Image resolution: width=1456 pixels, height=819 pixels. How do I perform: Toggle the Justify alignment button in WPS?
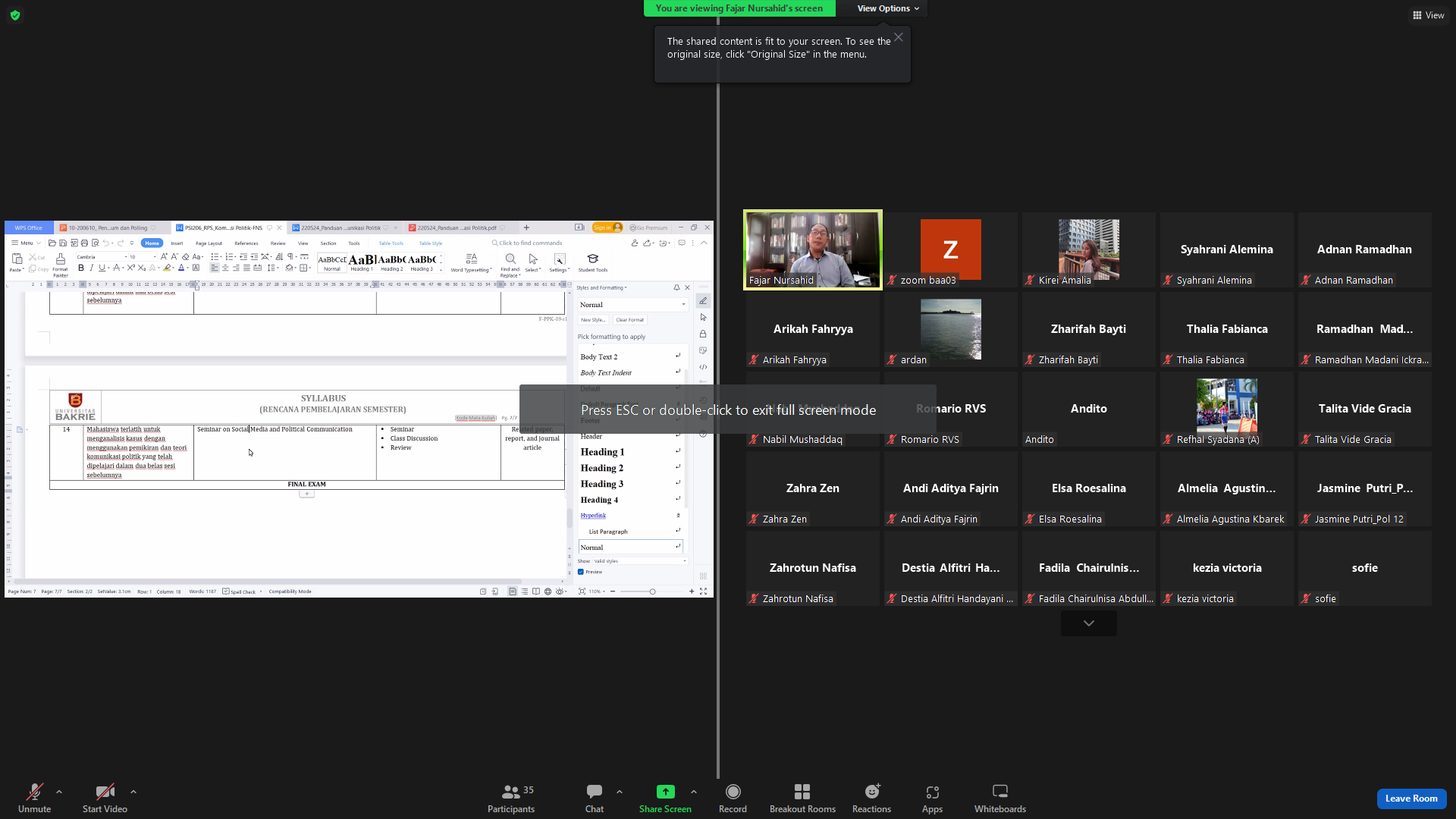[x=246, y=268]
